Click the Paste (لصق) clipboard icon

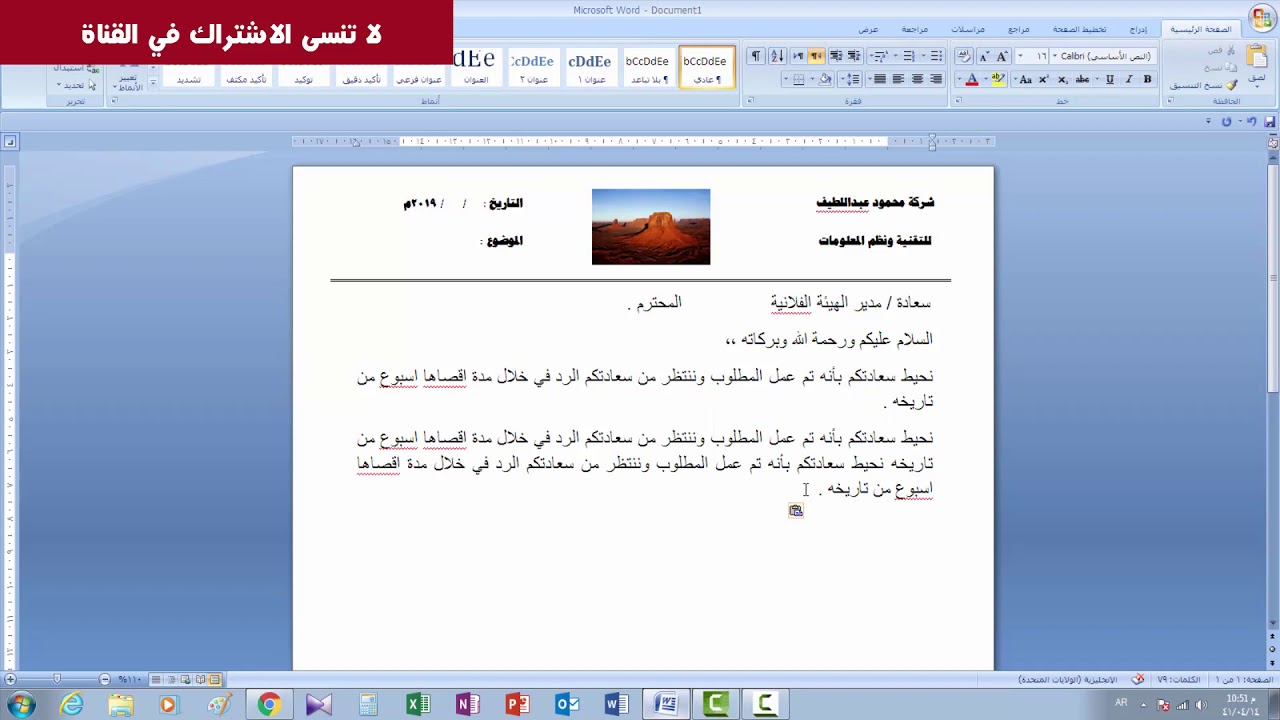coord(1257,54)
